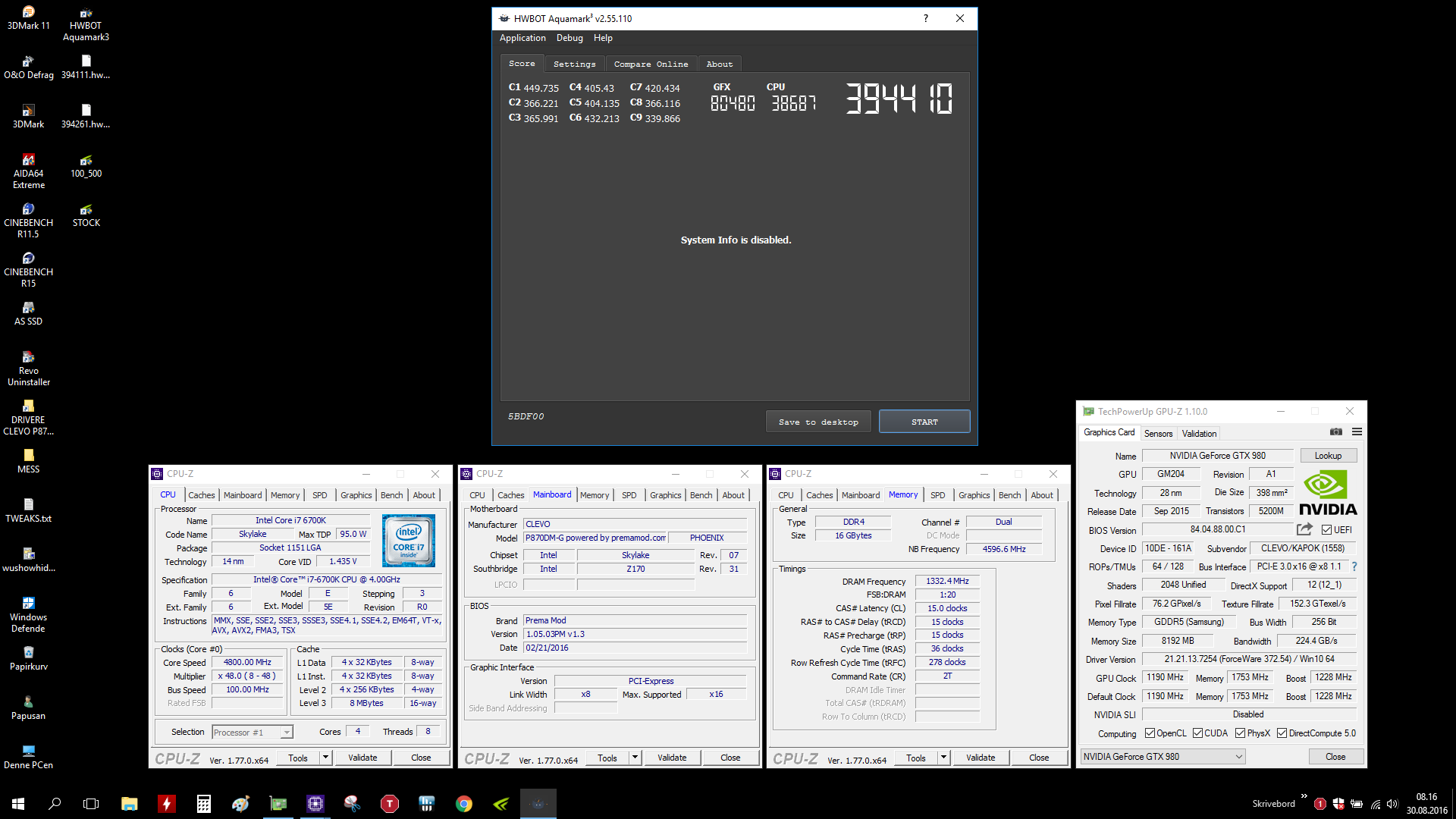The width and height of the screenshot is (1456, 819).
Task: Open the 394111.hw file on desktop
Action: [86, 67]
